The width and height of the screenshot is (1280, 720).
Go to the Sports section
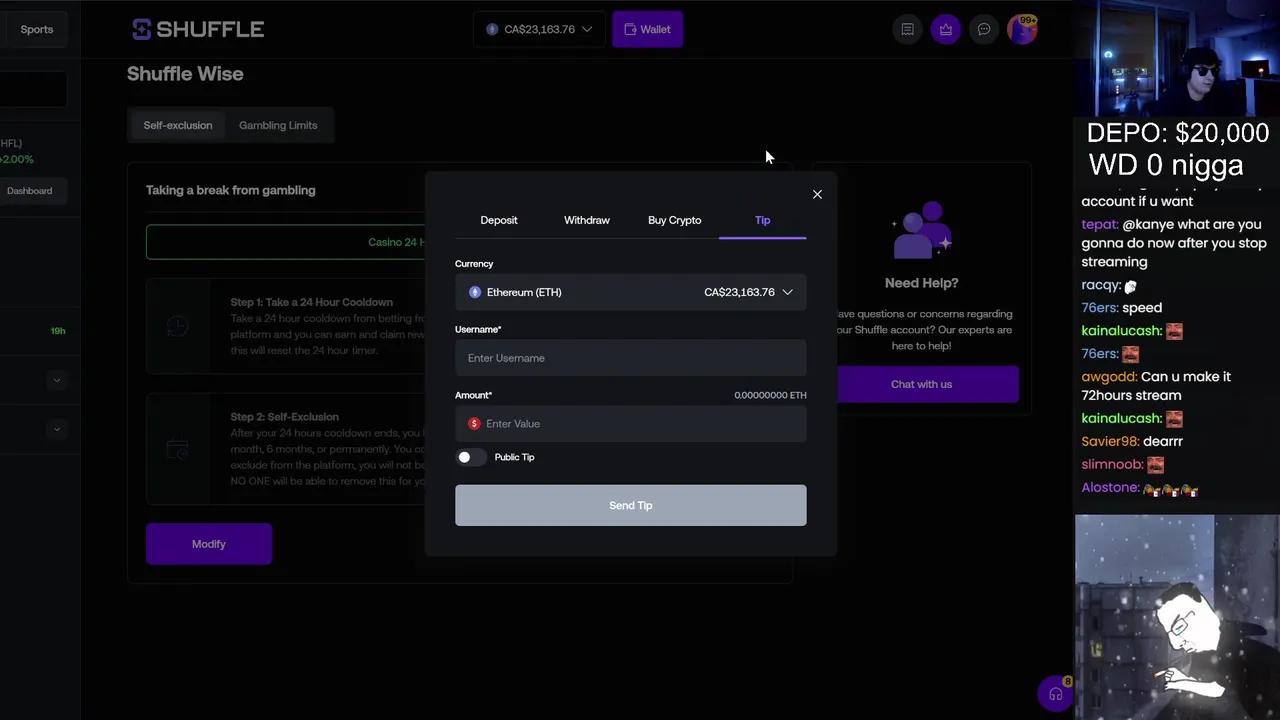[x=36, y=29]
